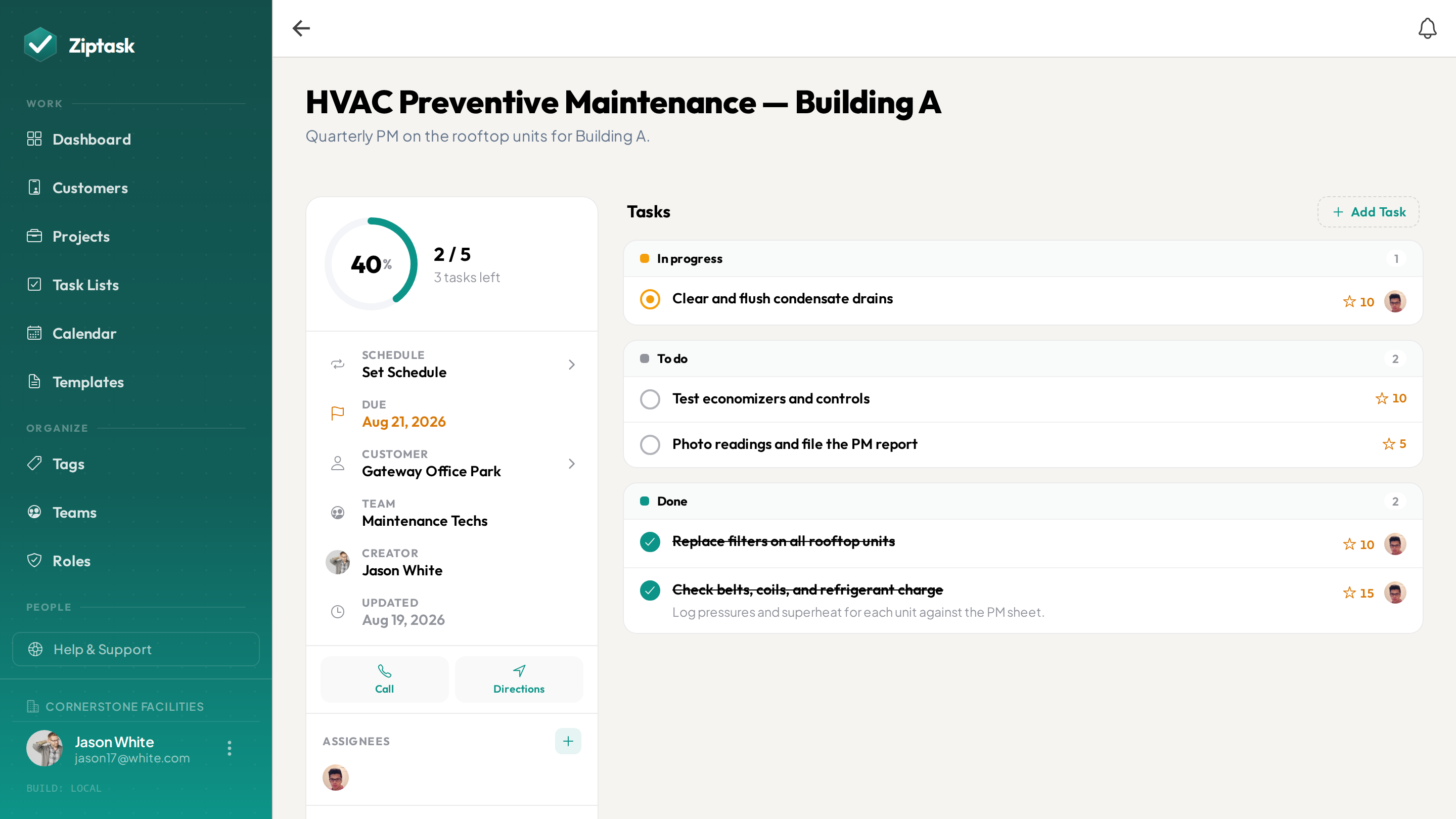Viewport: 1456px width, 819px height.
Task: Click the Team group icon
Action: pyautogui.click(x=337, y=512)
